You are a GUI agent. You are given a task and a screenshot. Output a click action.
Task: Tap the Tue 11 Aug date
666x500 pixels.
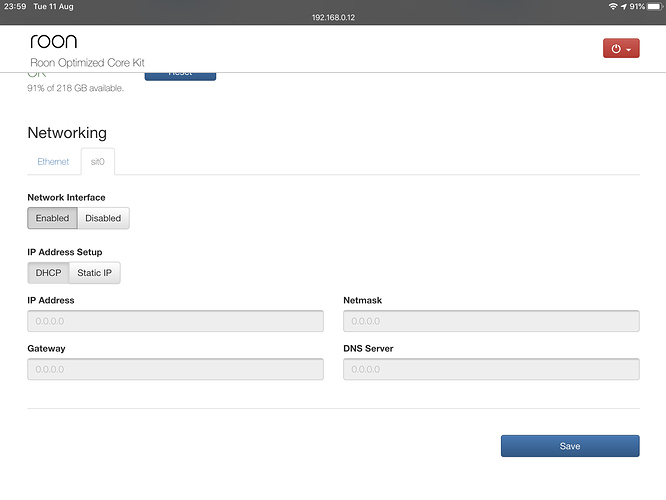(53, 6)
